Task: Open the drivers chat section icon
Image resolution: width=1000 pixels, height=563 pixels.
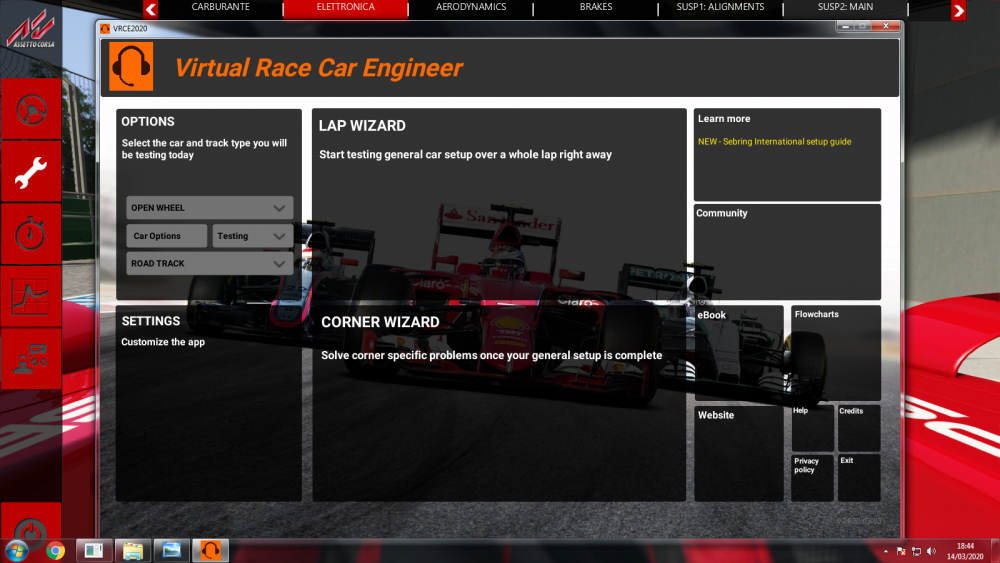Action: [31, 359]
